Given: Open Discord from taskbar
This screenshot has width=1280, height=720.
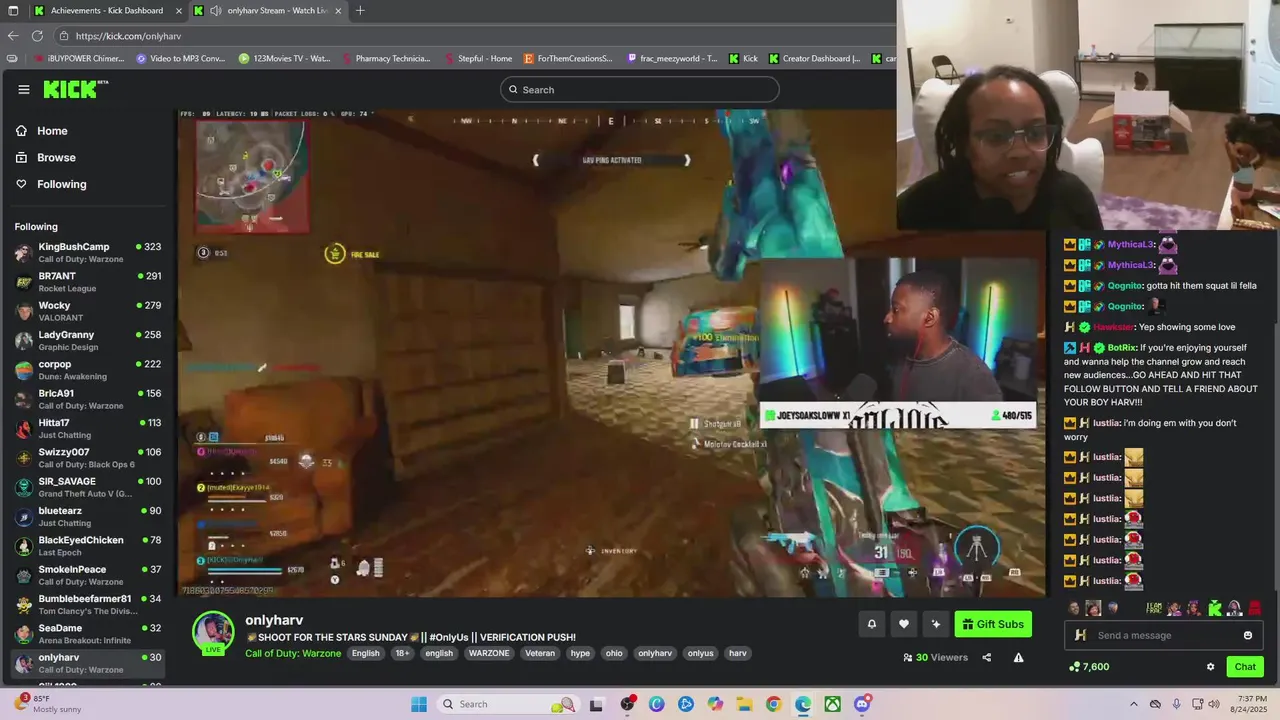Looking at the screenshot, I should coord(862,704).
